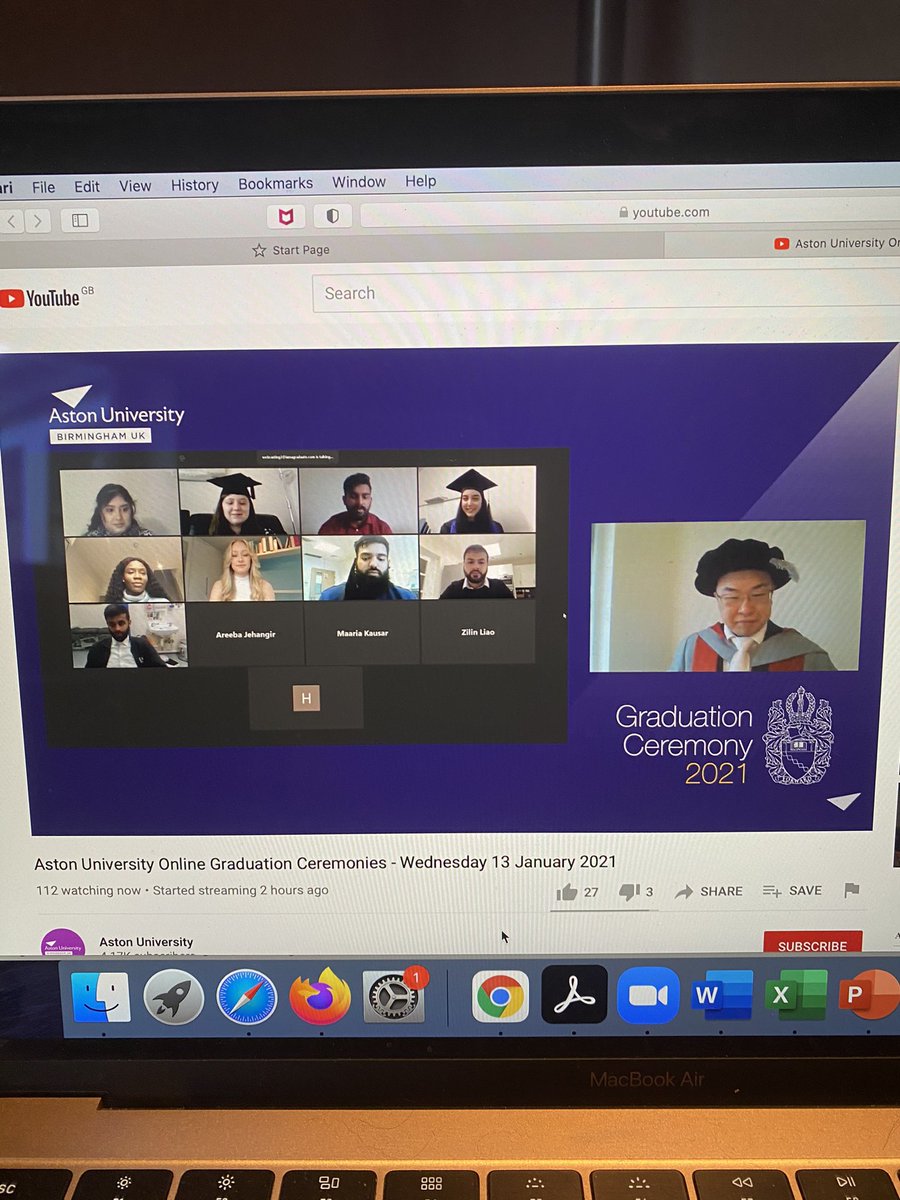This screenshot has width=900, height=1200.
Task: Open the File menu
Action: coord(43,187)
